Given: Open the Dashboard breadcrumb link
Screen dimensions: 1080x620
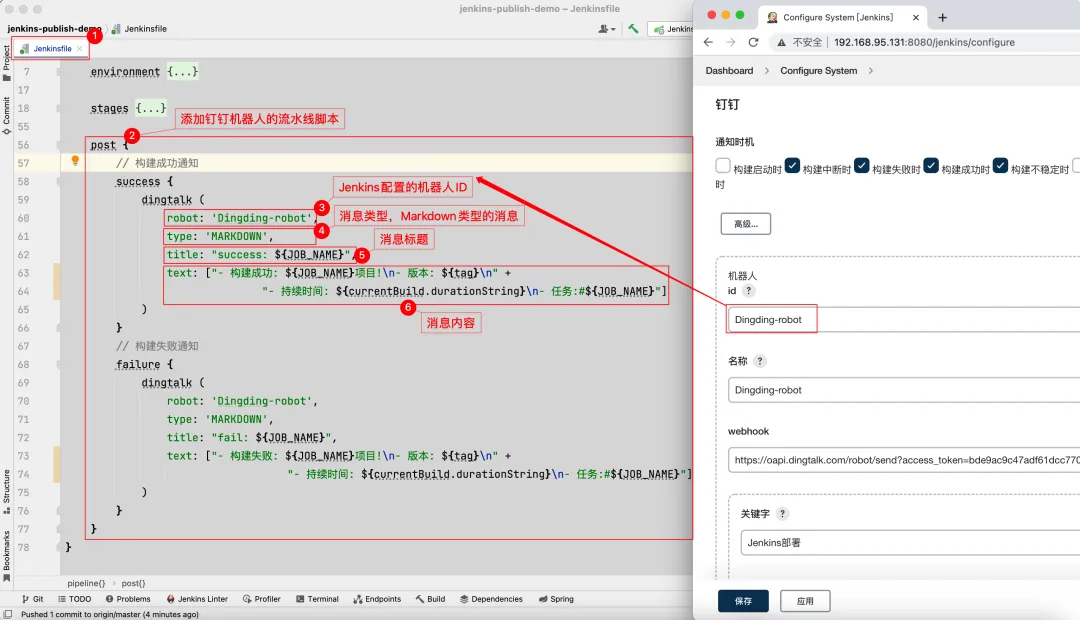Looking at the screenshot, I should [729, 70].
